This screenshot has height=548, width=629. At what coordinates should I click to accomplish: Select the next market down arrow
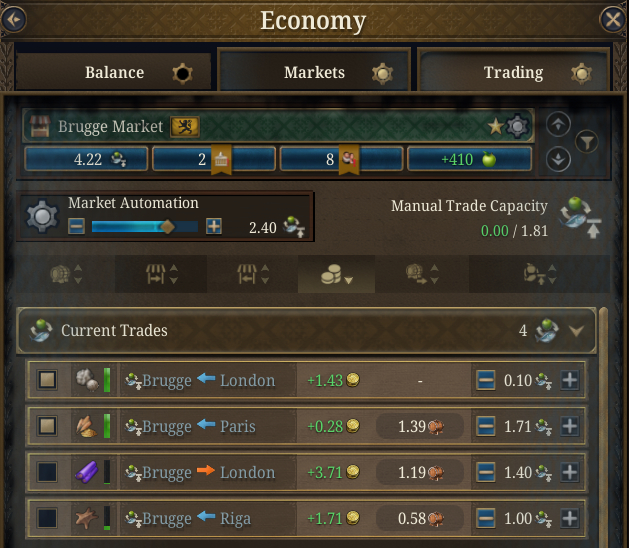click(x=560, y=158)
